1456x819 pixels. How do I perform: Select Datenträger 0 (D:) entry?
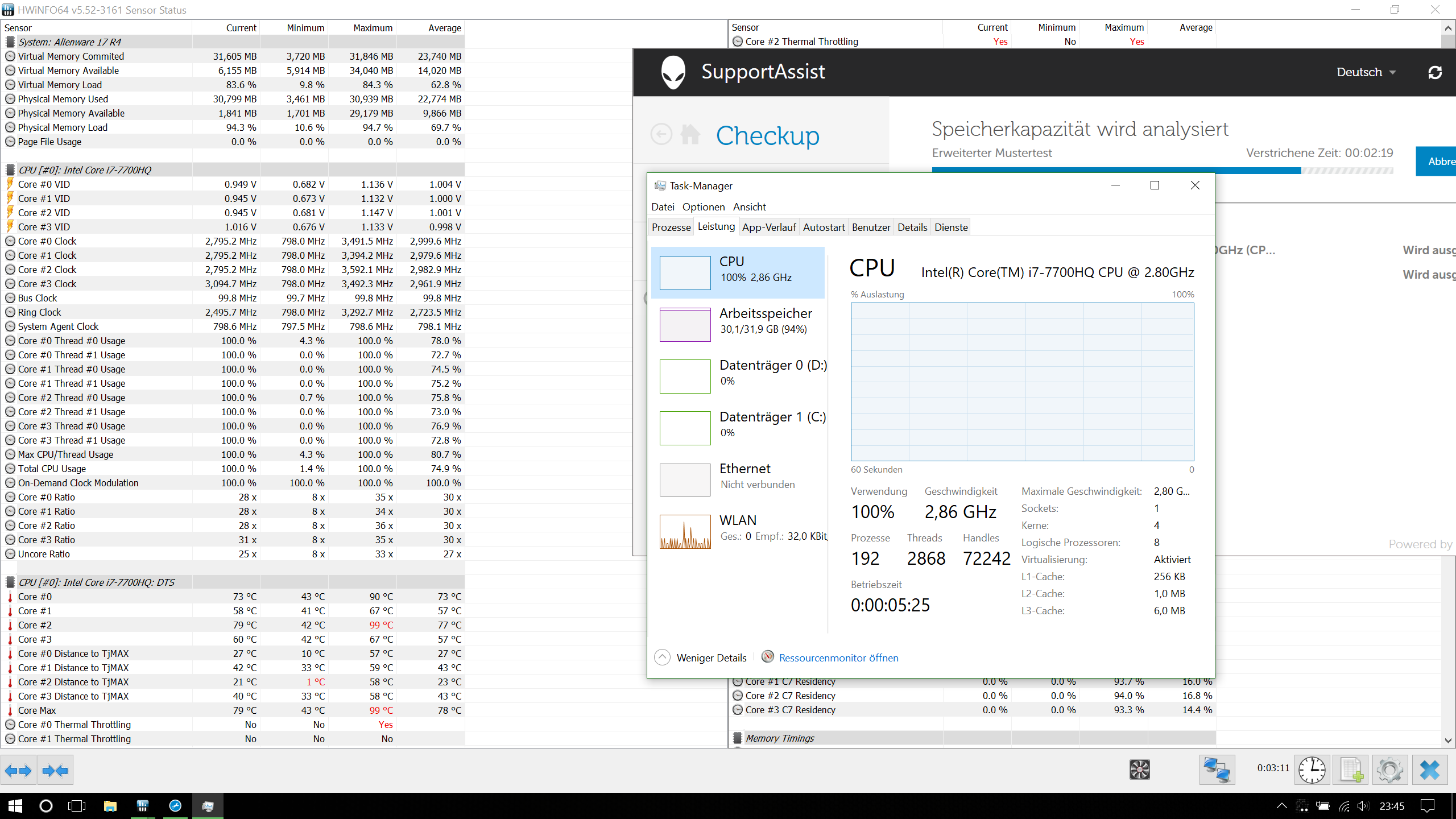pyautogui.click(x=738, y=376)
